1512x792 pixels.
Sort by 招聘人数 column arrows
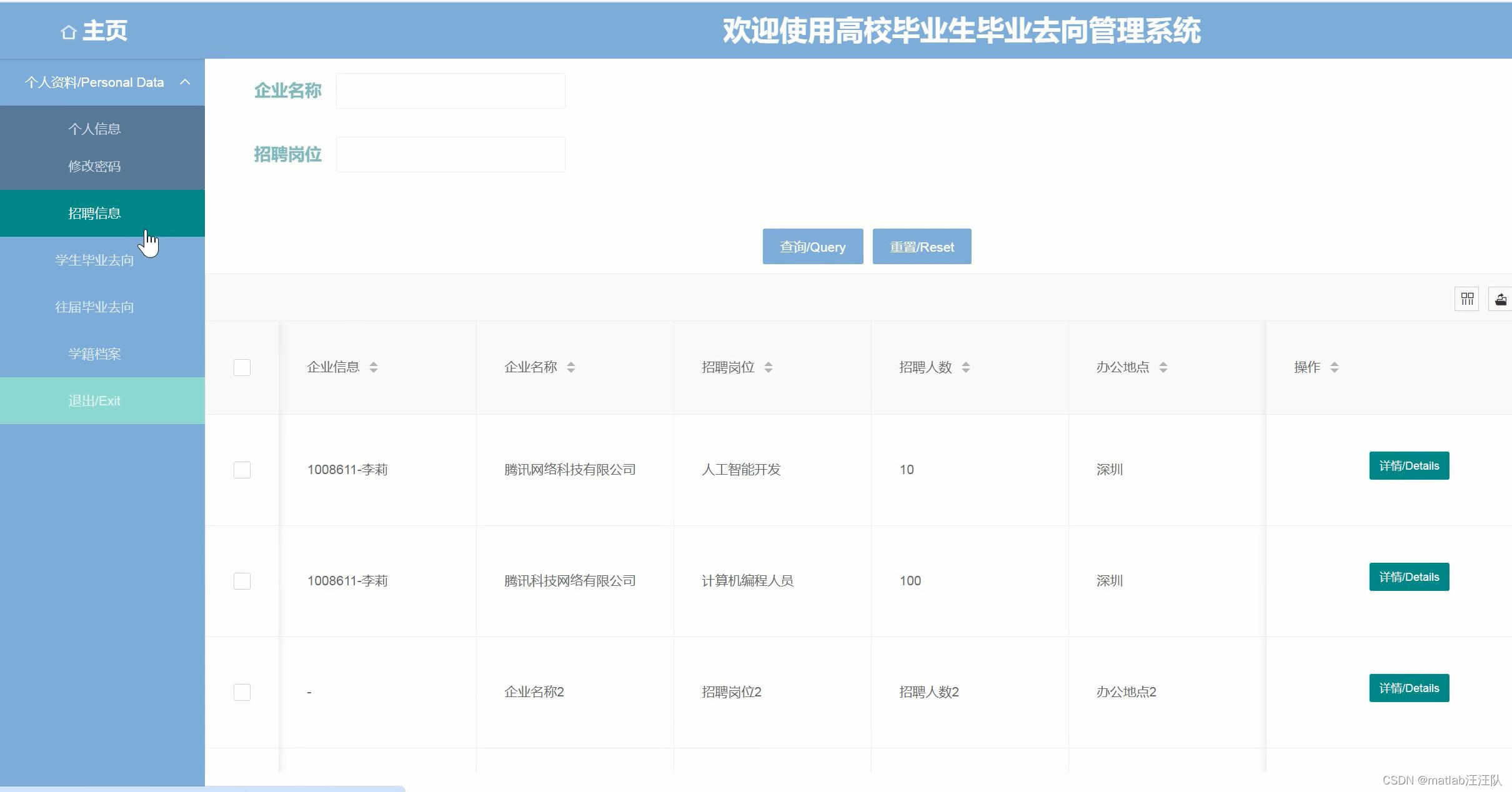pos(966,367)
